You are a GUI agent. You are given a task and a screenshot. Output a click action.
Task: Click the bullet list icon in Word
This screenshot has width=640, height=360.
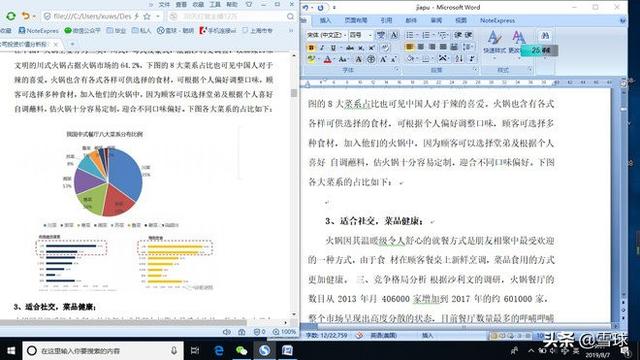point(410,35)
